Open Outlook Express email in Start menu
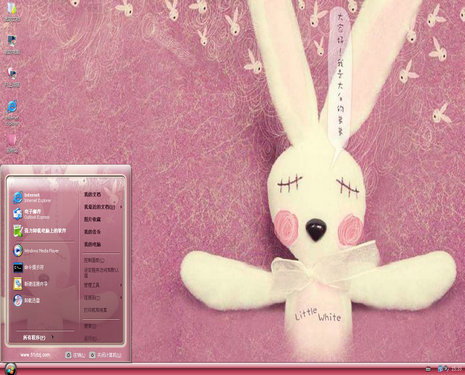 click(31, 214)
